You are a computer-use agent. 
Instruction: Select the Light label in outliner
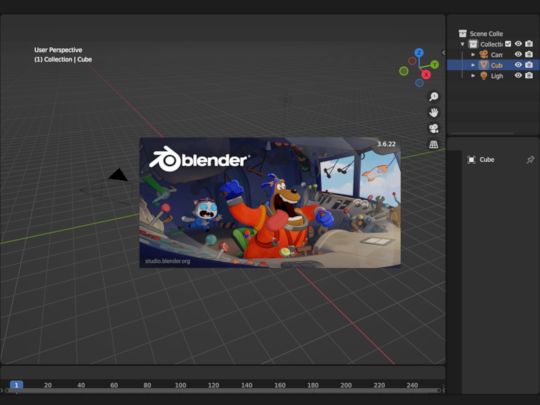pyautogui.click(x=497, y=76)
